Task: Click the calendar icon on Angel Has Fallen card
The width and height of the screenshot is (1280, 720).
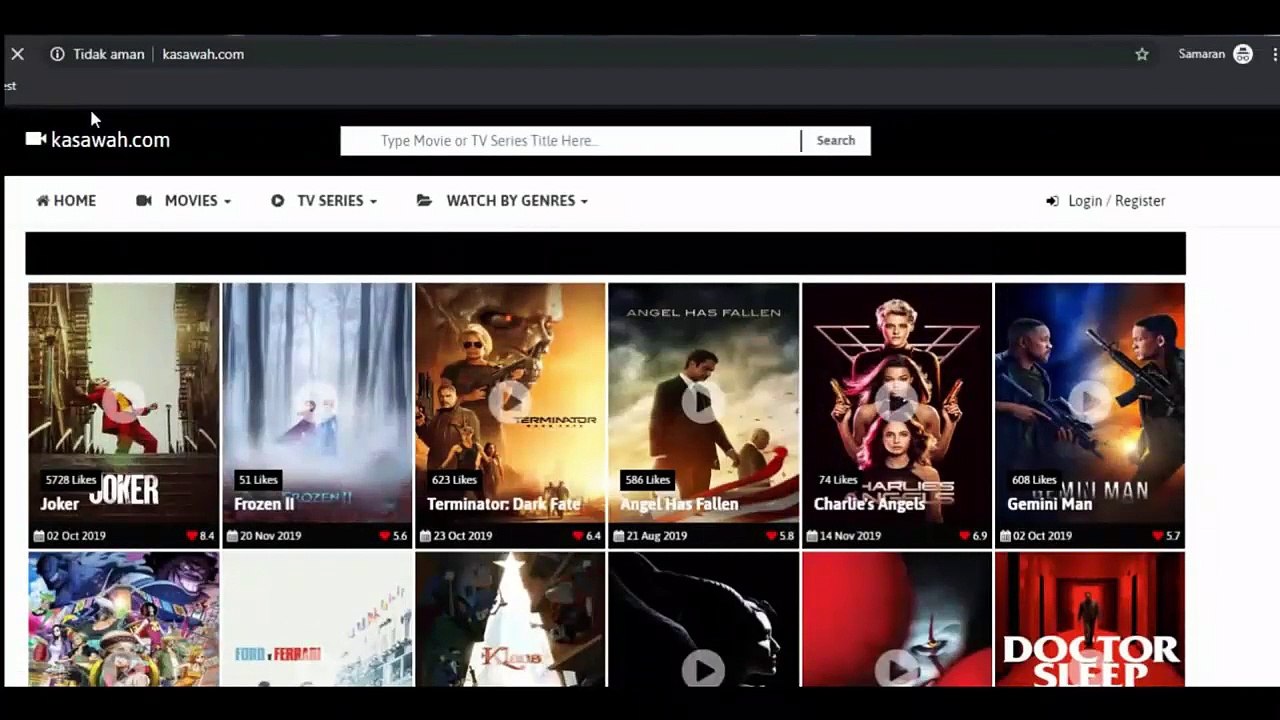Action: coord(618,536)
